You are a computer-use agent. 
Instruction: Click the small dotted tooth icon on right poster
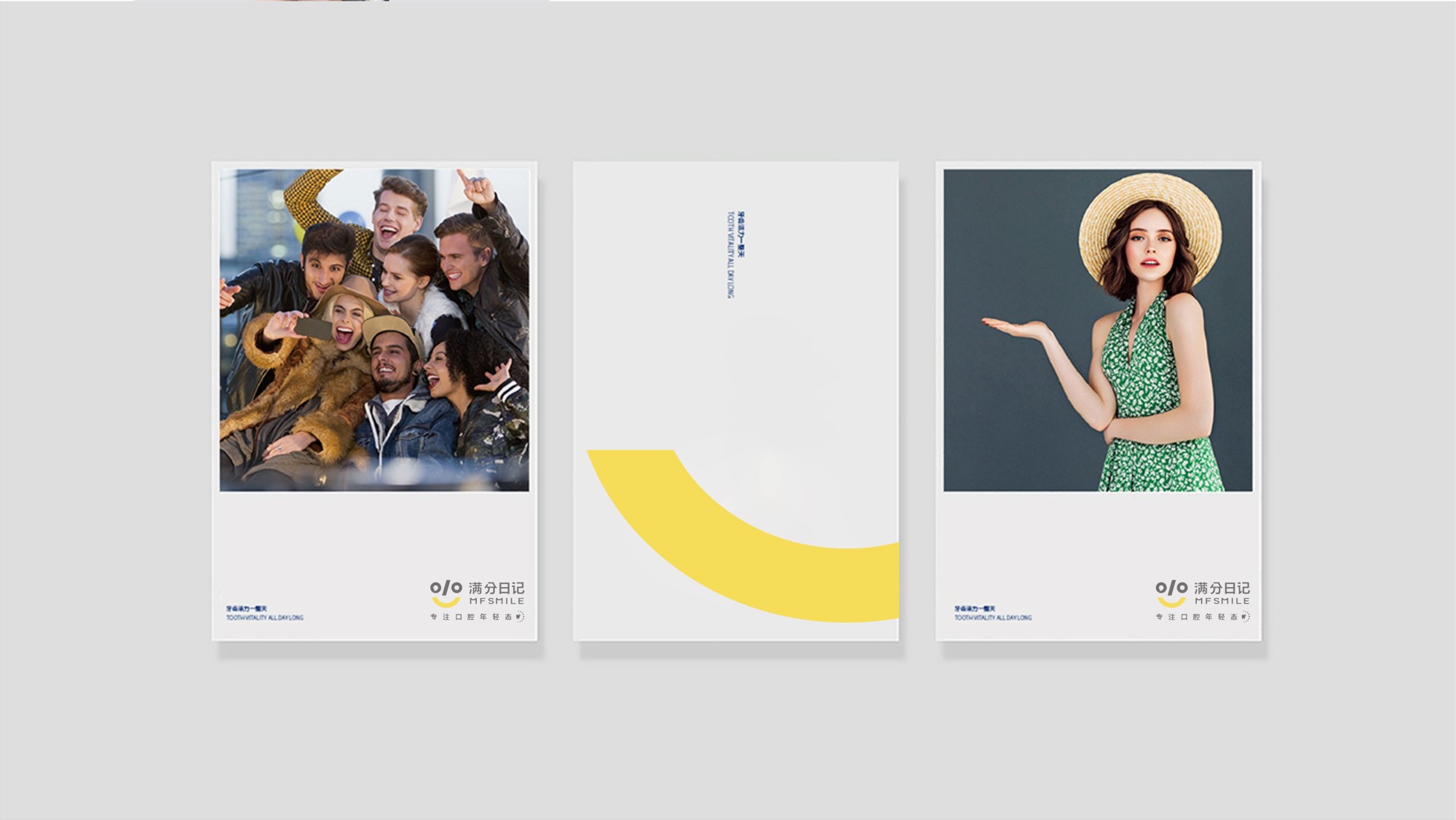(x=1246, y=617)
